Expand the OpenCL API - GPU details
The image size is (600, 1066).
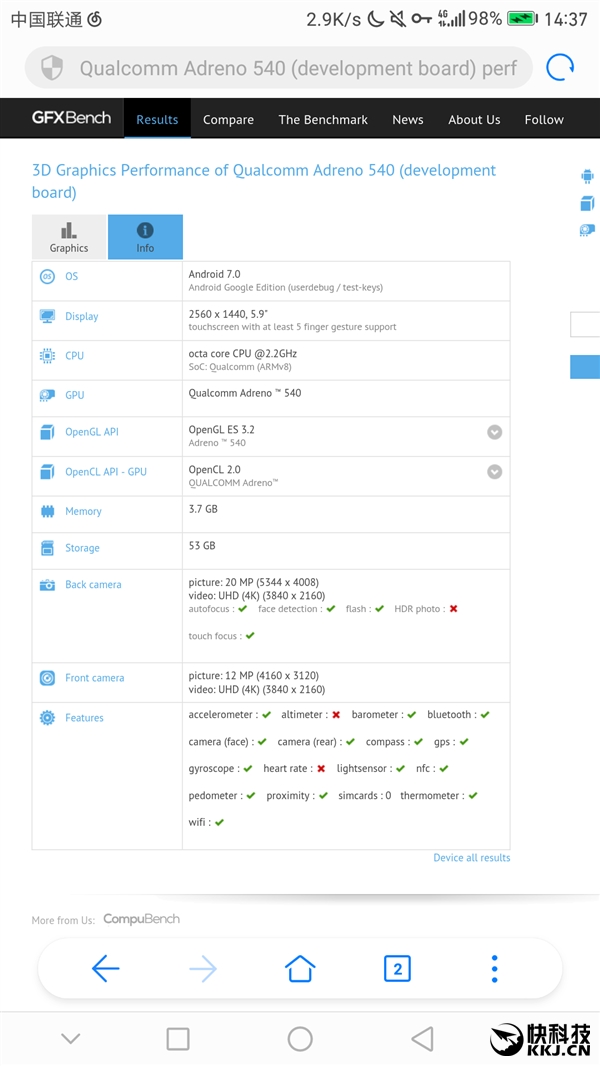494,472
